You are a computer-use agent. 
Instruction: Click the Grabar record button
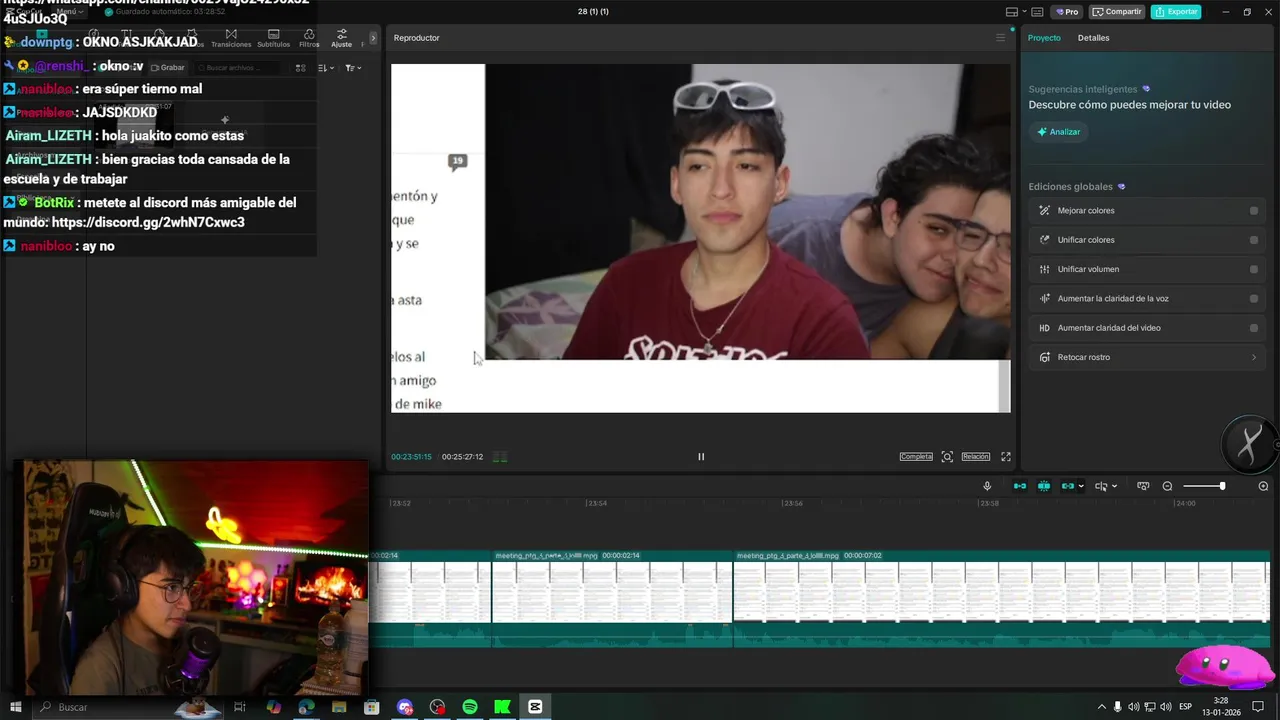[166, 68]
